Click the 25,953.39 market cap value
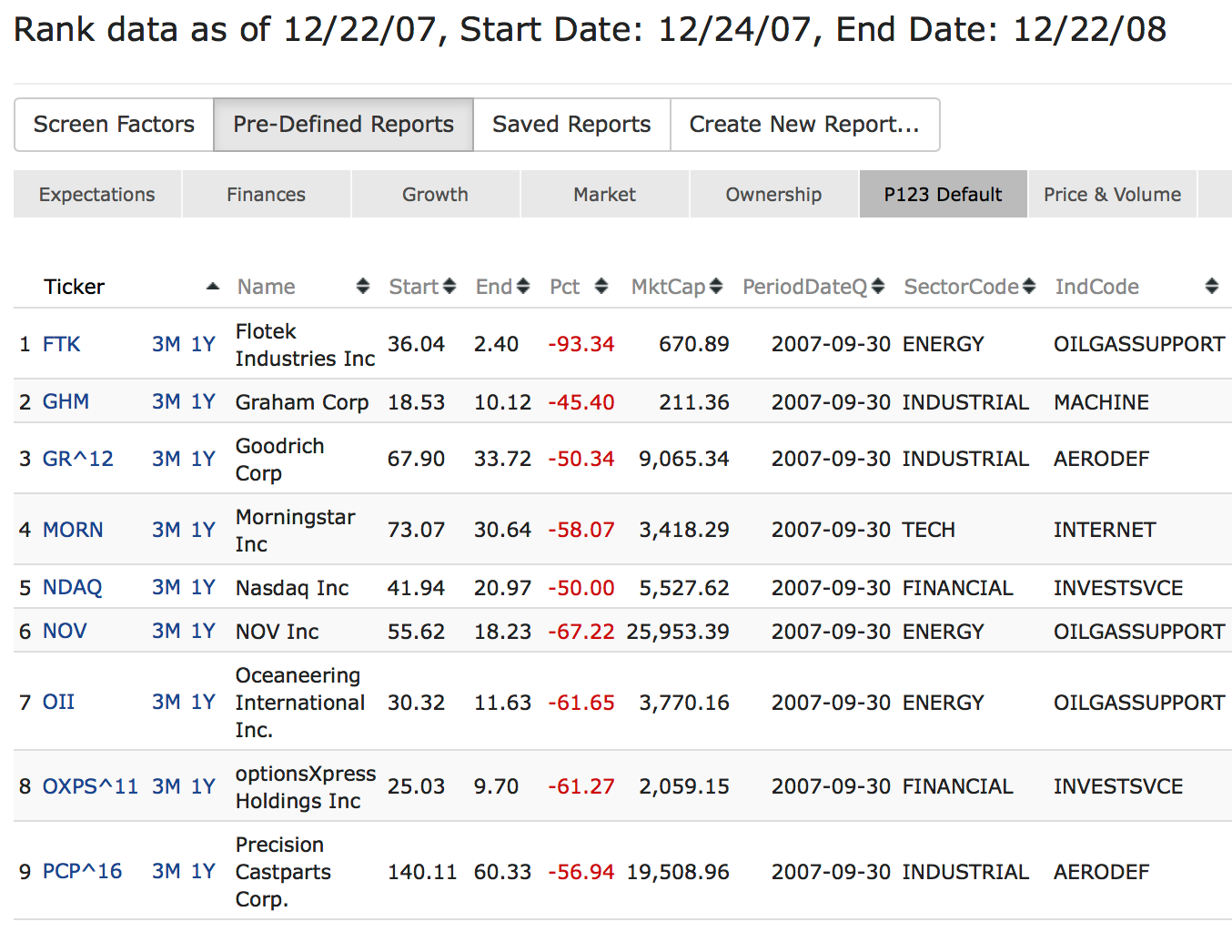Viewport: 1232px width, 952px height. point(678,631)
